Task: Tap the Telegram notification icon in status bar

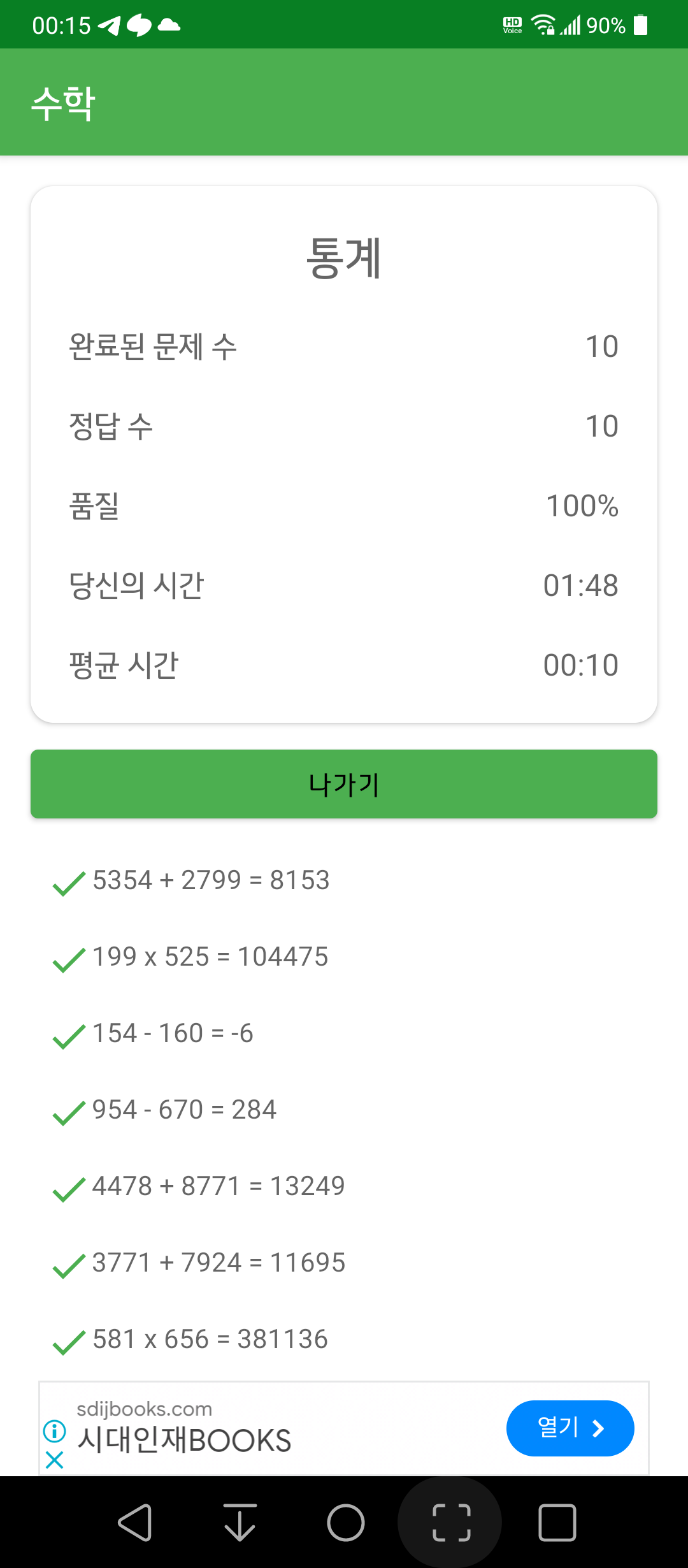Action: (x=109, y=25)
